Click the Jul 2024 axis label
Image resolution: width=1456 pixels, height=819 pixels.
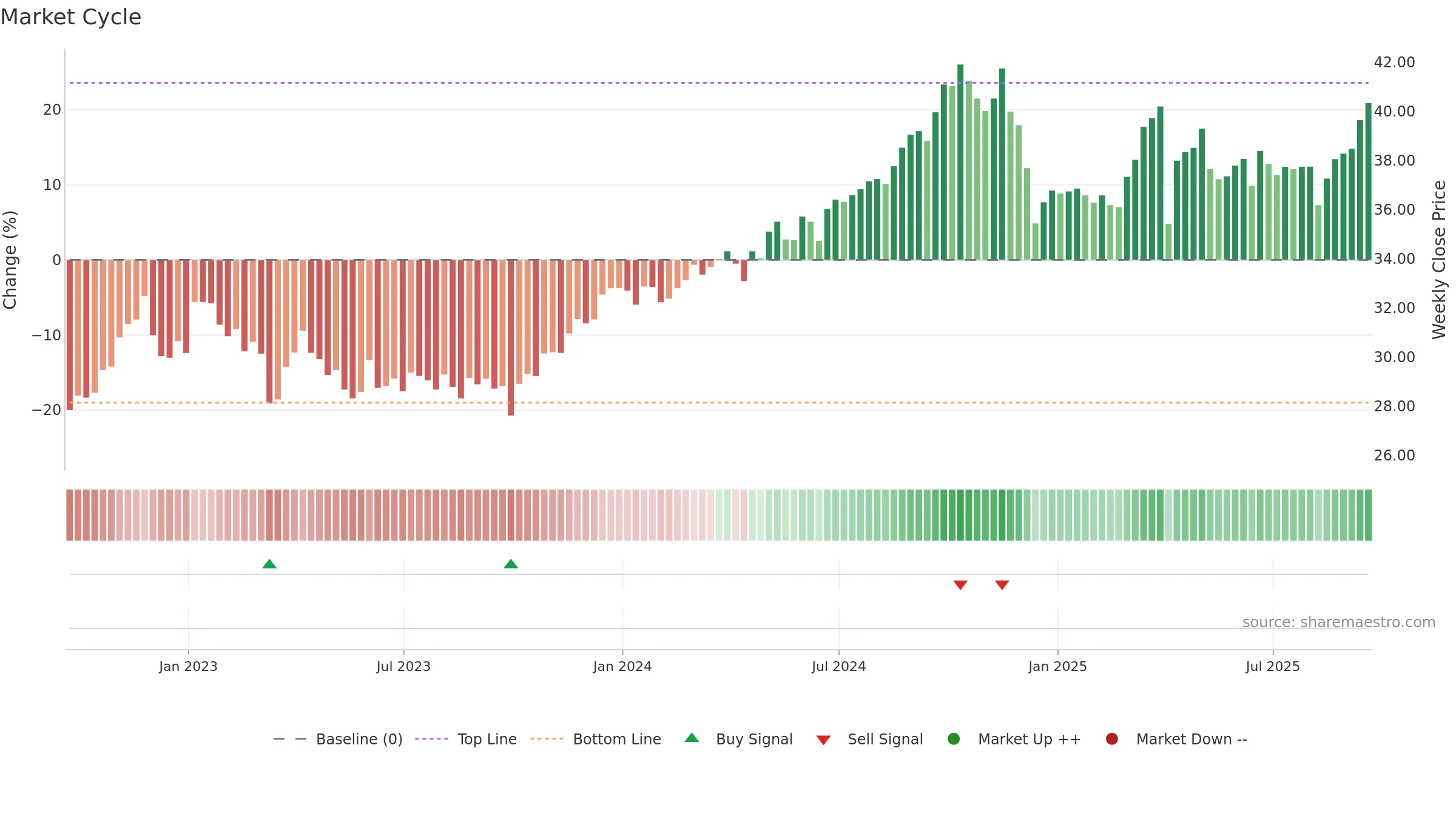[839, 666]
